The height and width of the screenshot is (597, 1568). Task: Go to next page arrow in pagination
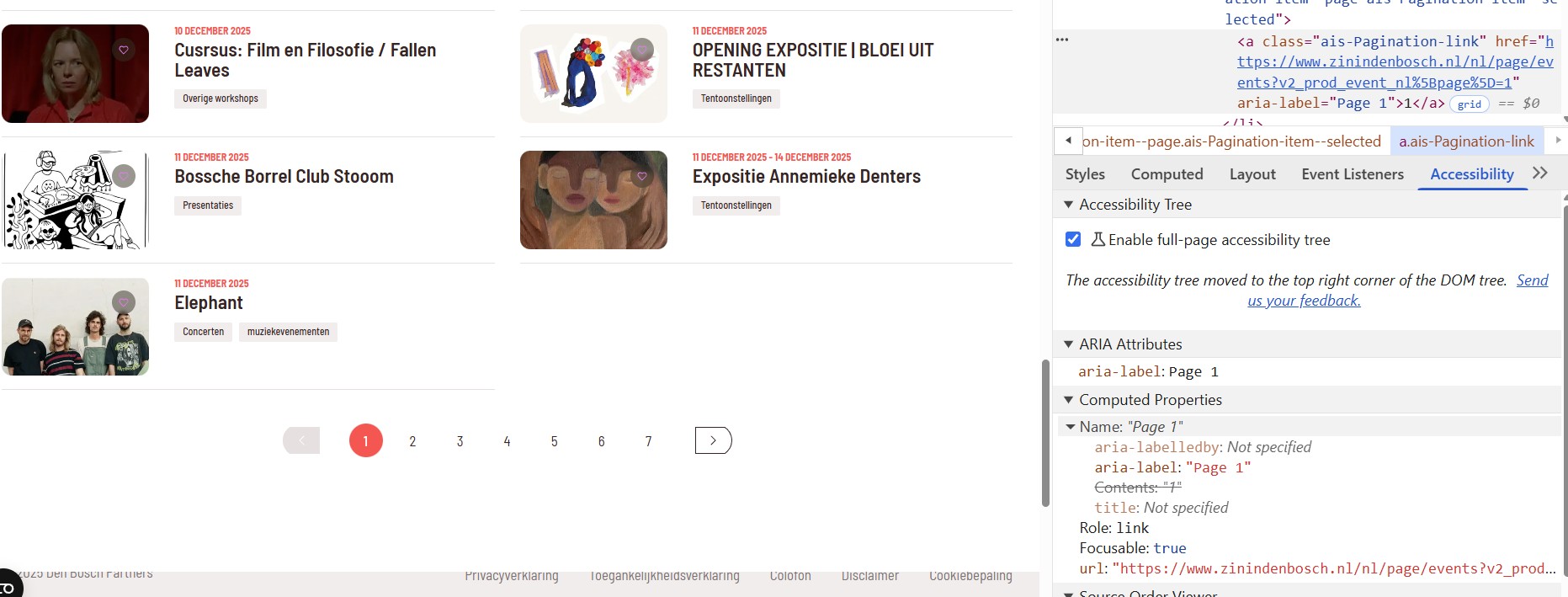713,440
